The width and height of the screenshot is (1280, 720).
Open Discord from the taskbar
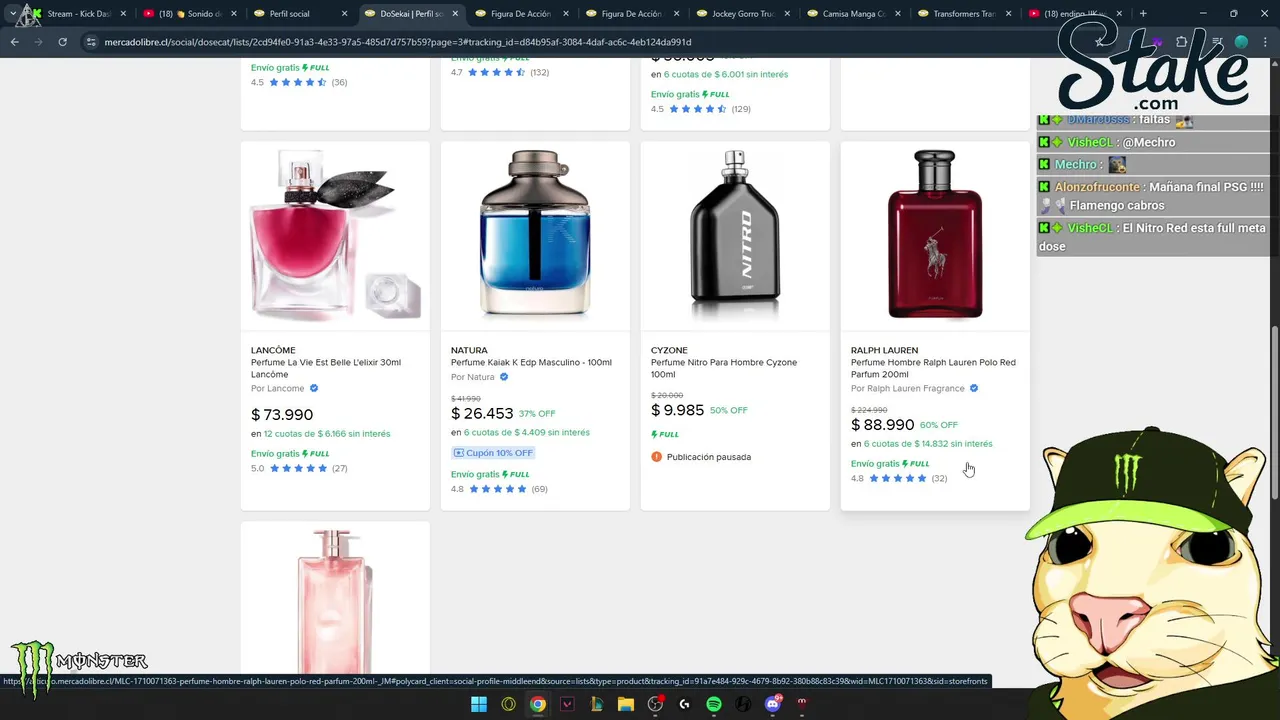pos(773,704)
